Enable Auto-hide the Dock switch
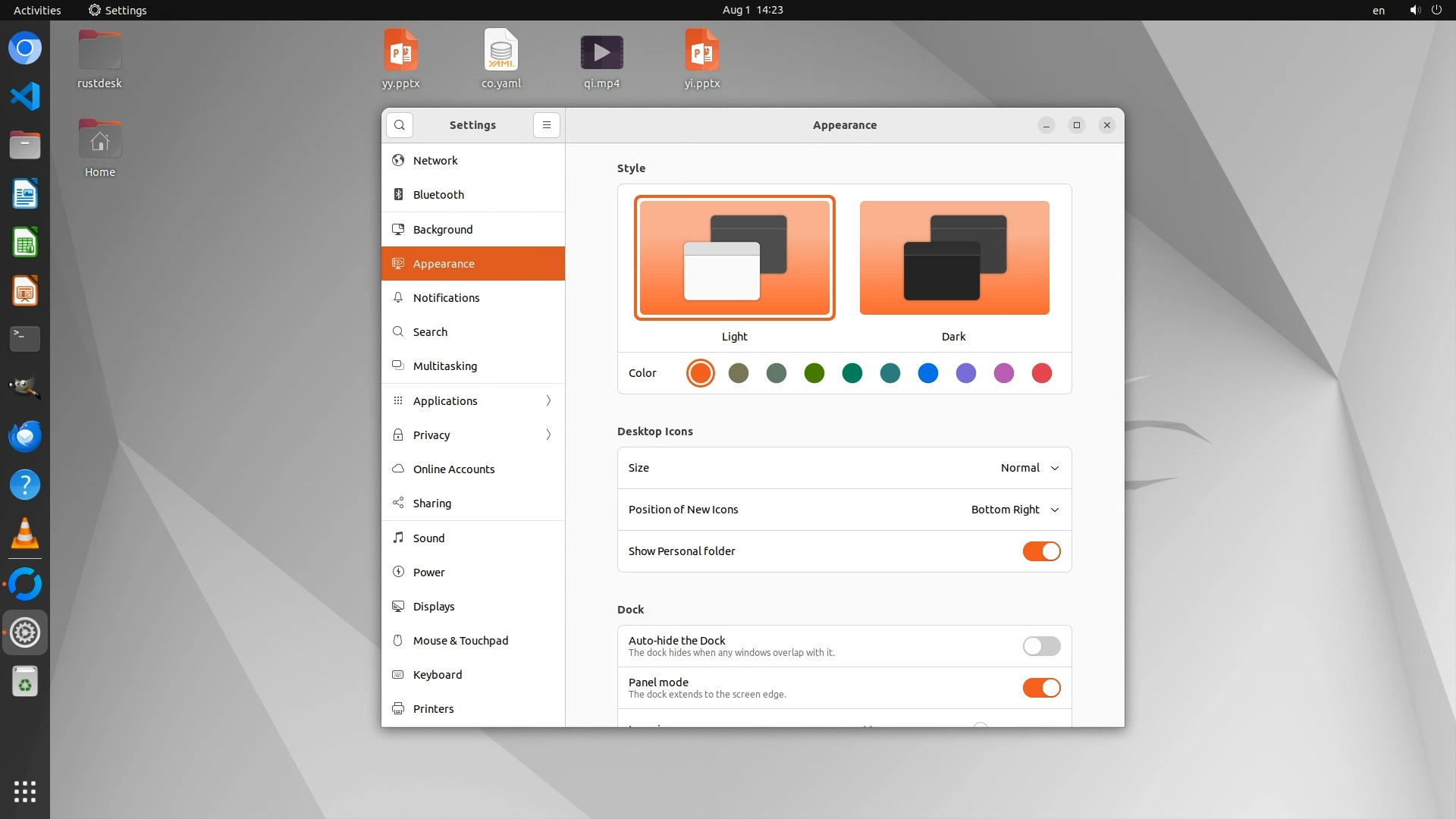The image size is (1456, 819). coord(1041,646)
